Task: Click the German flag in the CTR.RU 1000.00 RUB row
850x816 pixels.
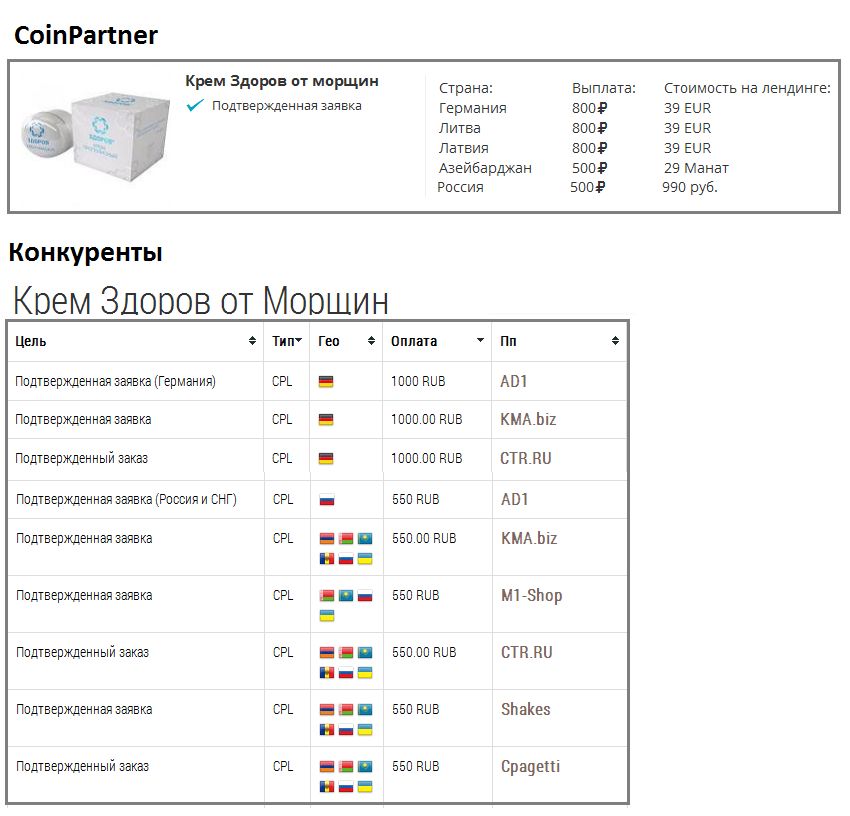Action: pos(326,459)
